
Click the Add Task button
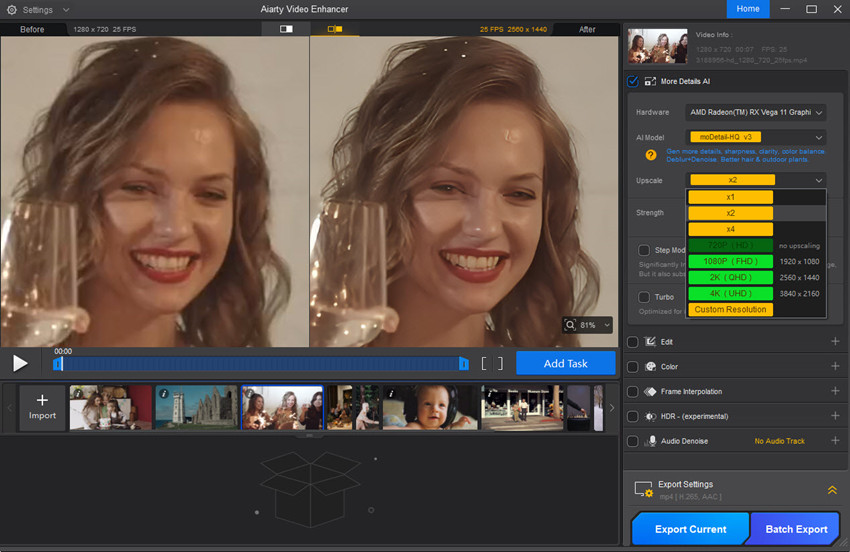(565, 363)
